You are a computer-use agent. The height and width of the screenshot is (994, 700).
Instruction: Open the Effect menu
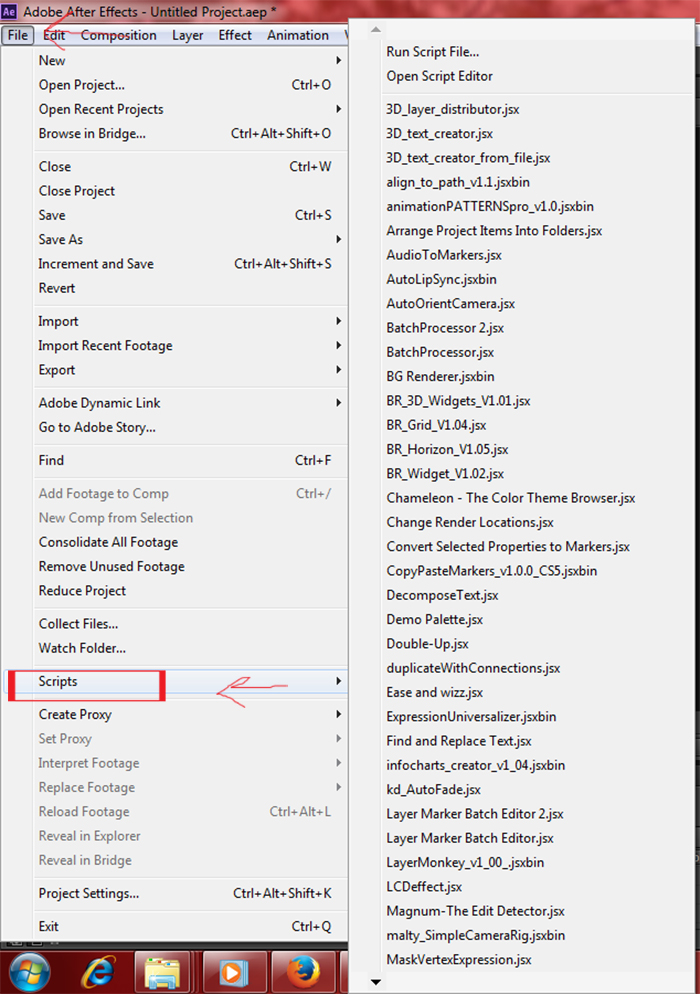(235, 35)
